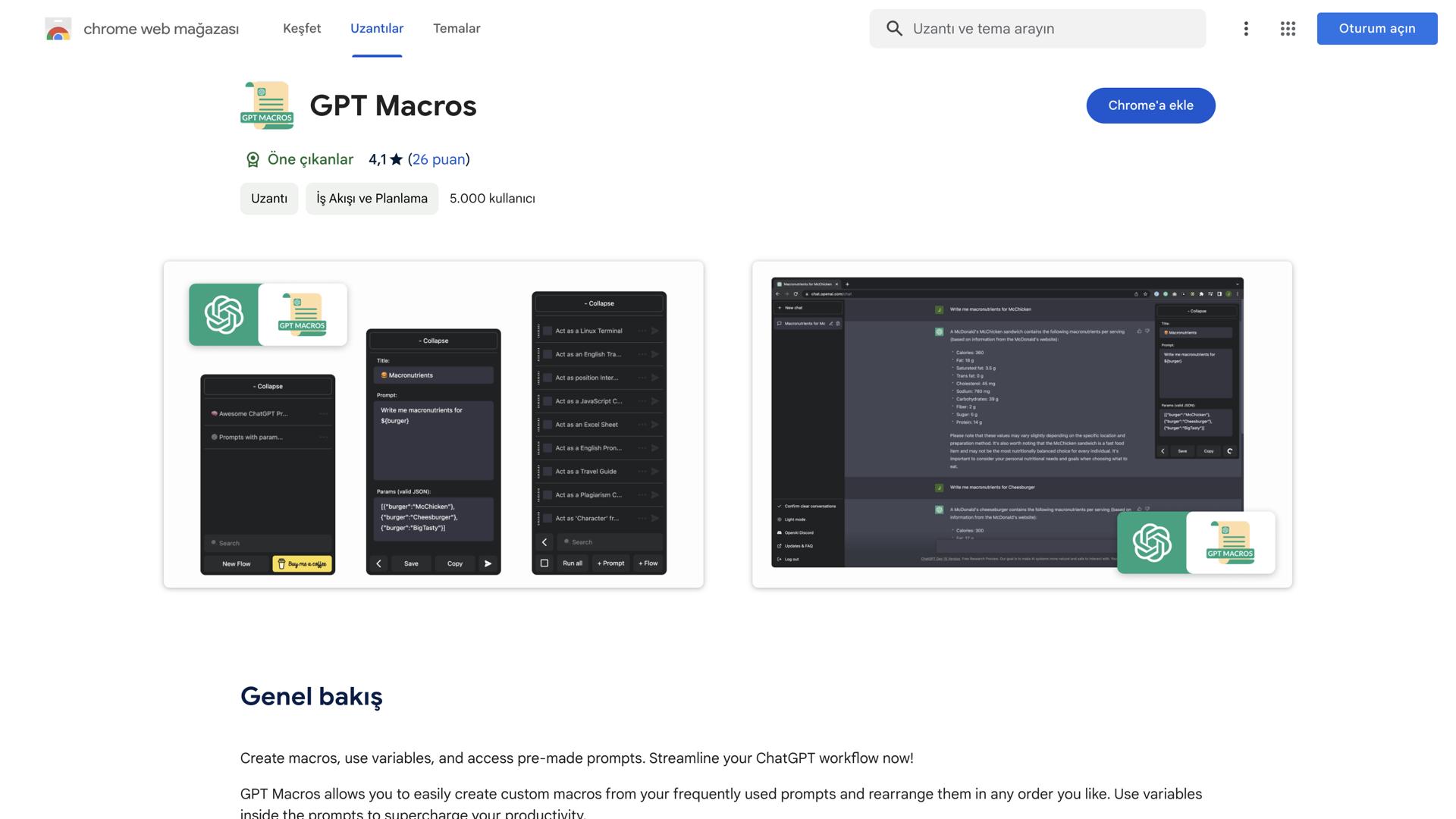Click the rating star icon
1456x819 pixels.
[397, 160]
